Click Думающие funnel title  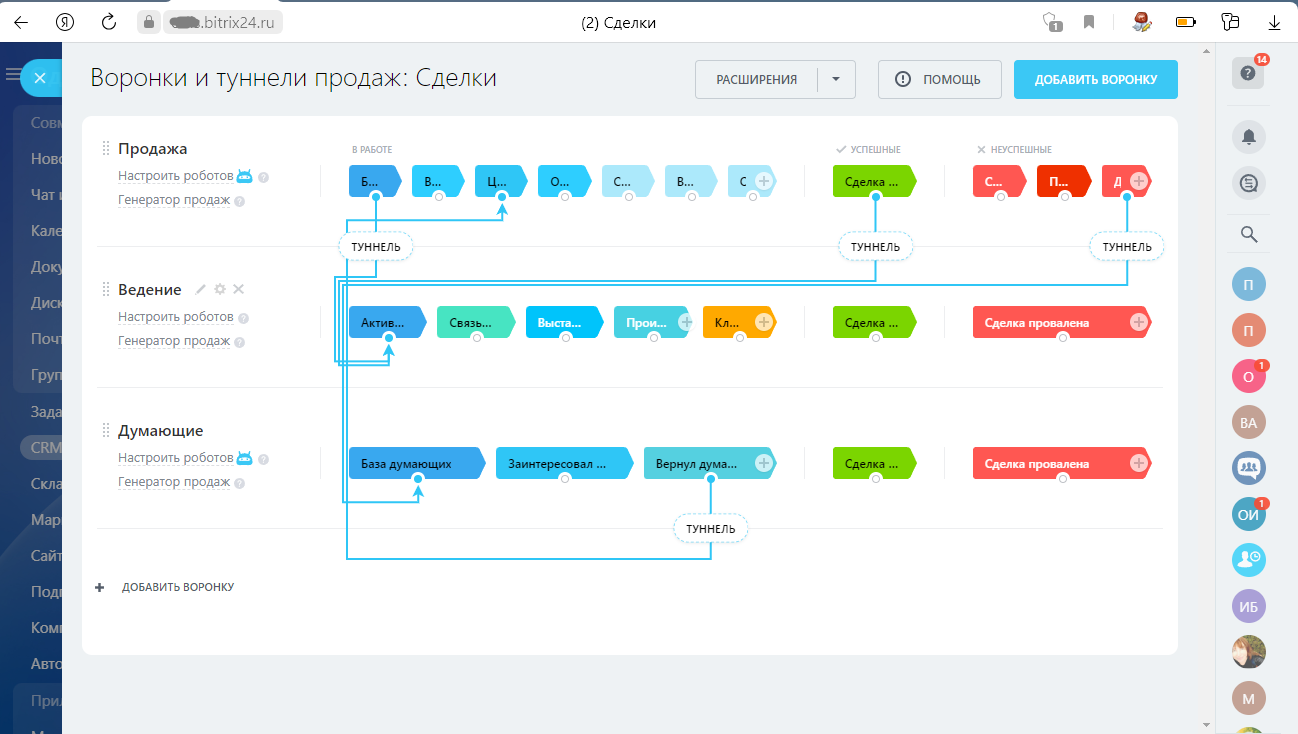(x=161, y=431)
